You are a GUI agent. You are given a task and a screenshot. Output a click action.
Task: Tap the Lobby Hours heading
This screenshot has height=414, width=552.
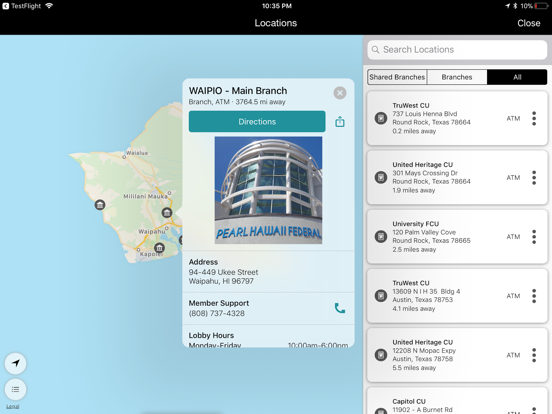click(x=211, y=335)
